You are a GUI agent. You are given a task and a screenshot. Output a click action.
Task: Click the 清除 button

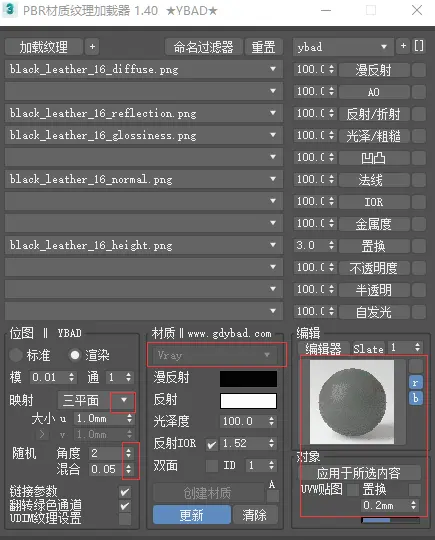click(255, 515)
